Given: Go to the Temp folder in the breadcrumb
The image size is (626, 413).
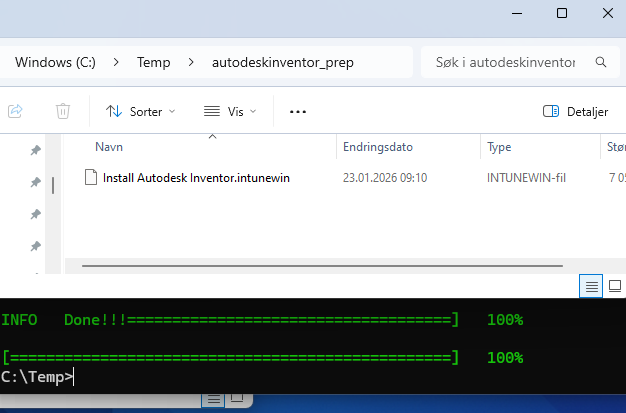Looking at the screenshot, I should tap(153, 62).
